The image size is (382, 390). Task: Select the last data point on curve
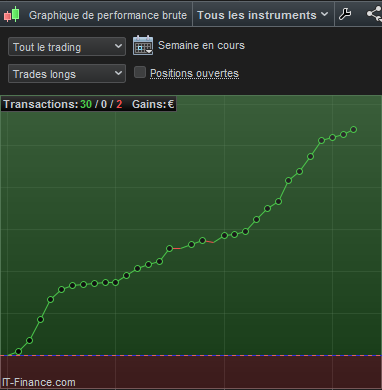tap(354, 129)
